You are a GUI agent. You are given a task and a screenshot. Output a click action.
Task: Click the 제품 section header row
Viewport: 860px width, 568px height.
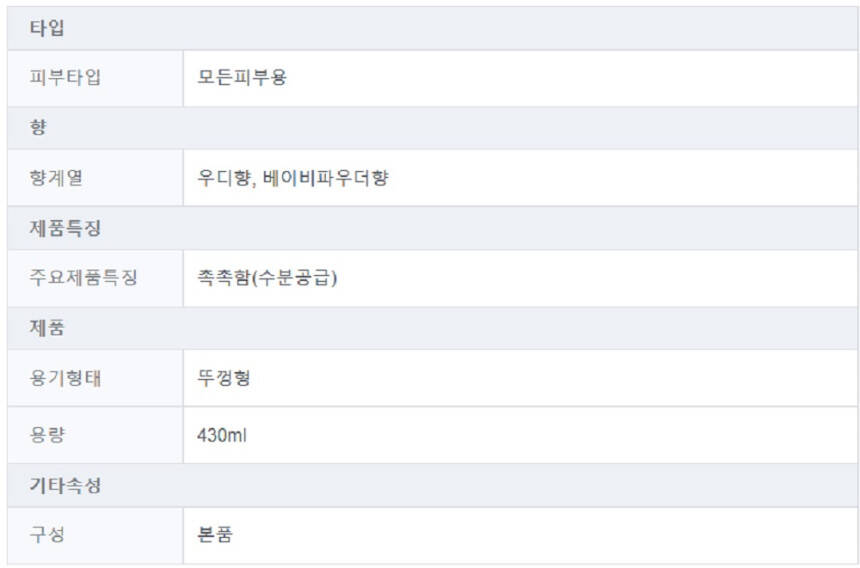(47, 328)
